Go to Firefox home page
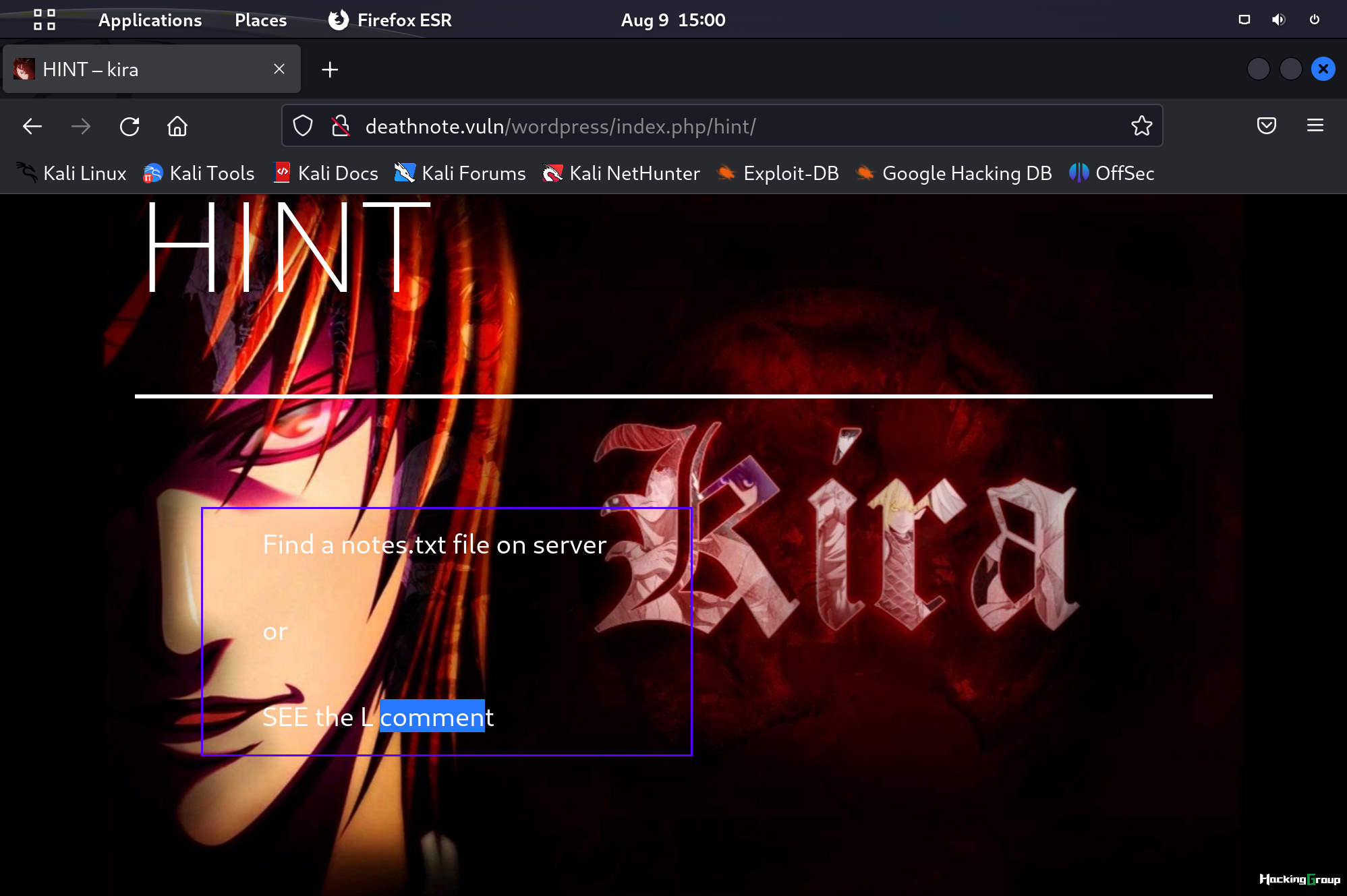This screenshot has height=896, width=1347. pos(177,126)
